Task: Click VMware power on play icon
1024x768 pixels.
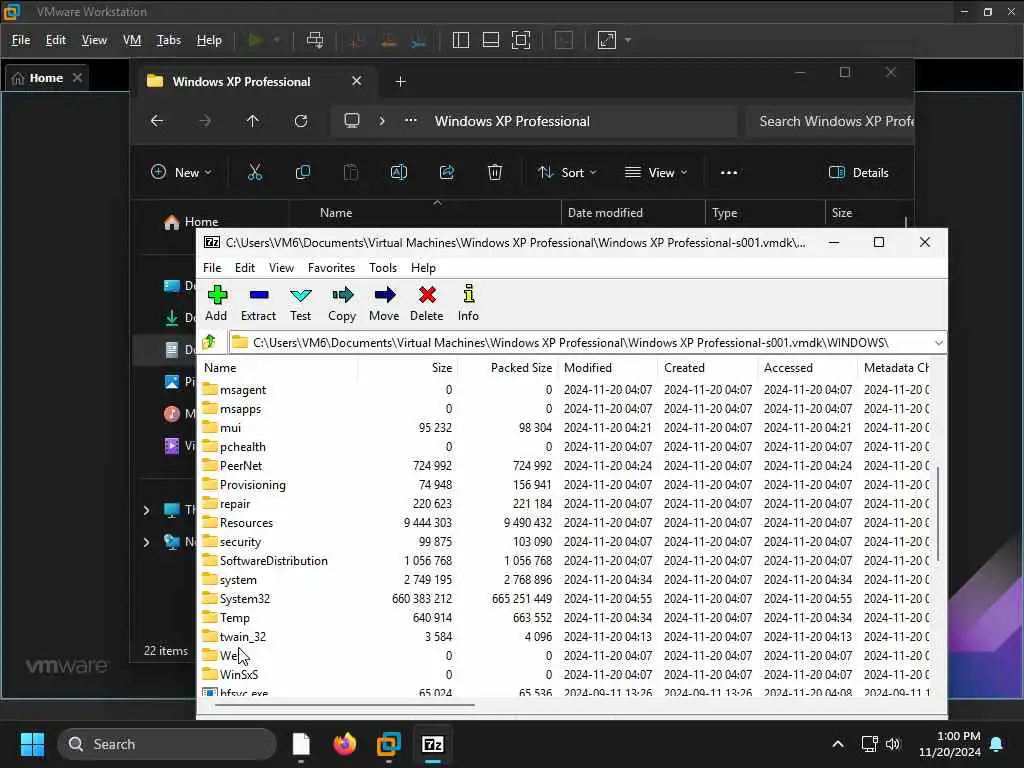Action: pyautogui.click(x=255, y=40)
